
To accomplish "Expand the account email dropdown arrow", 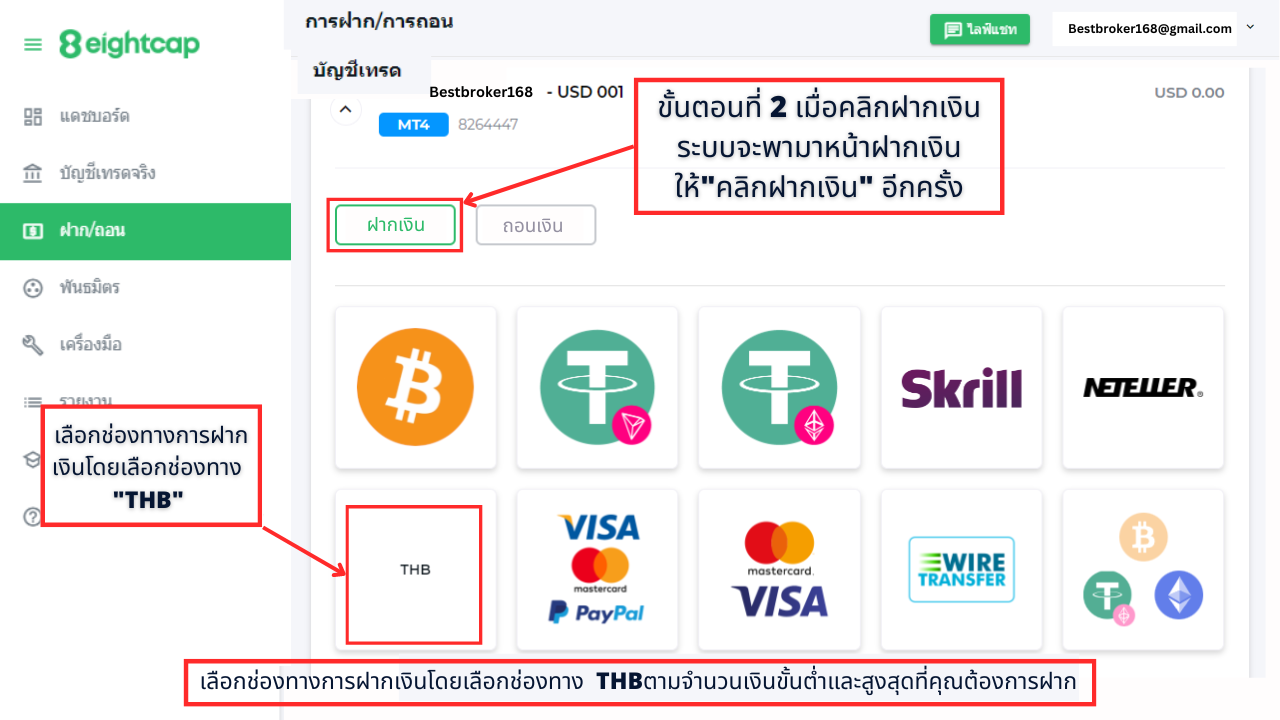I will 1250,28.
